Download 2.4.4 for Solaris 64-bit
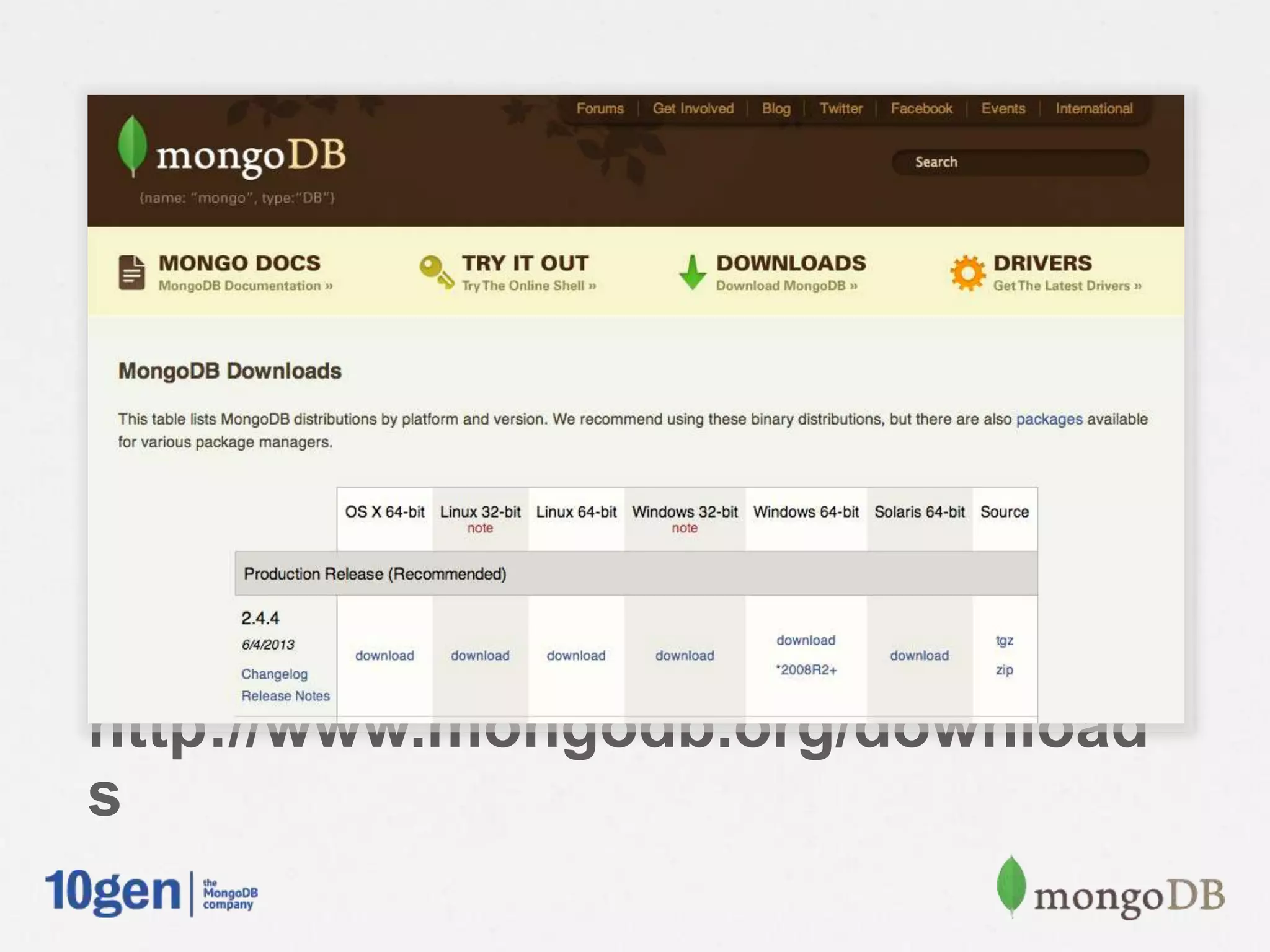This screenshot has height=952, width=1270. click(x=919, y=656)
